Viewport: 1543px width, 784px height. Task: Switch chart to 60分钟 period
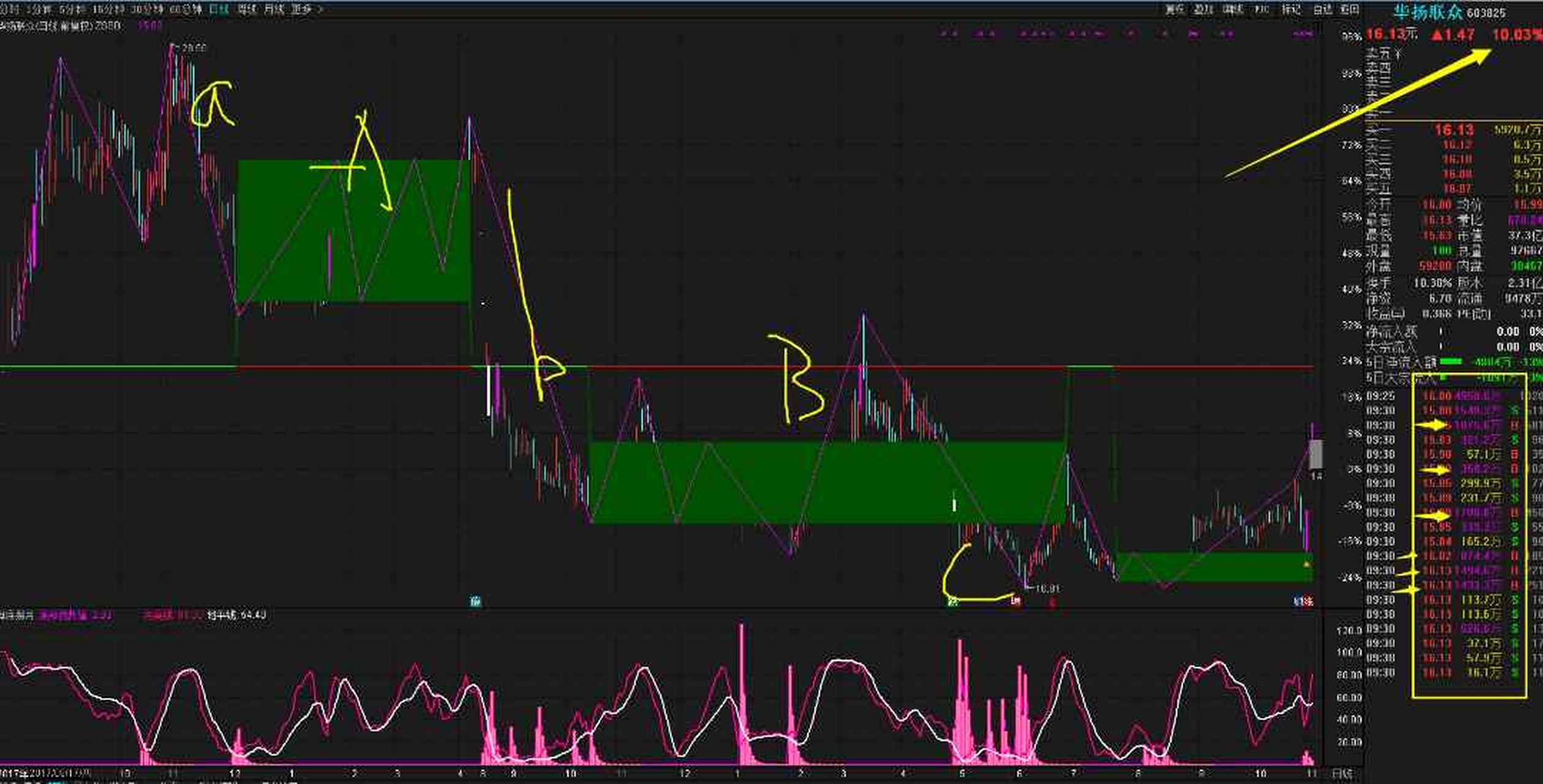click(186, 10)
